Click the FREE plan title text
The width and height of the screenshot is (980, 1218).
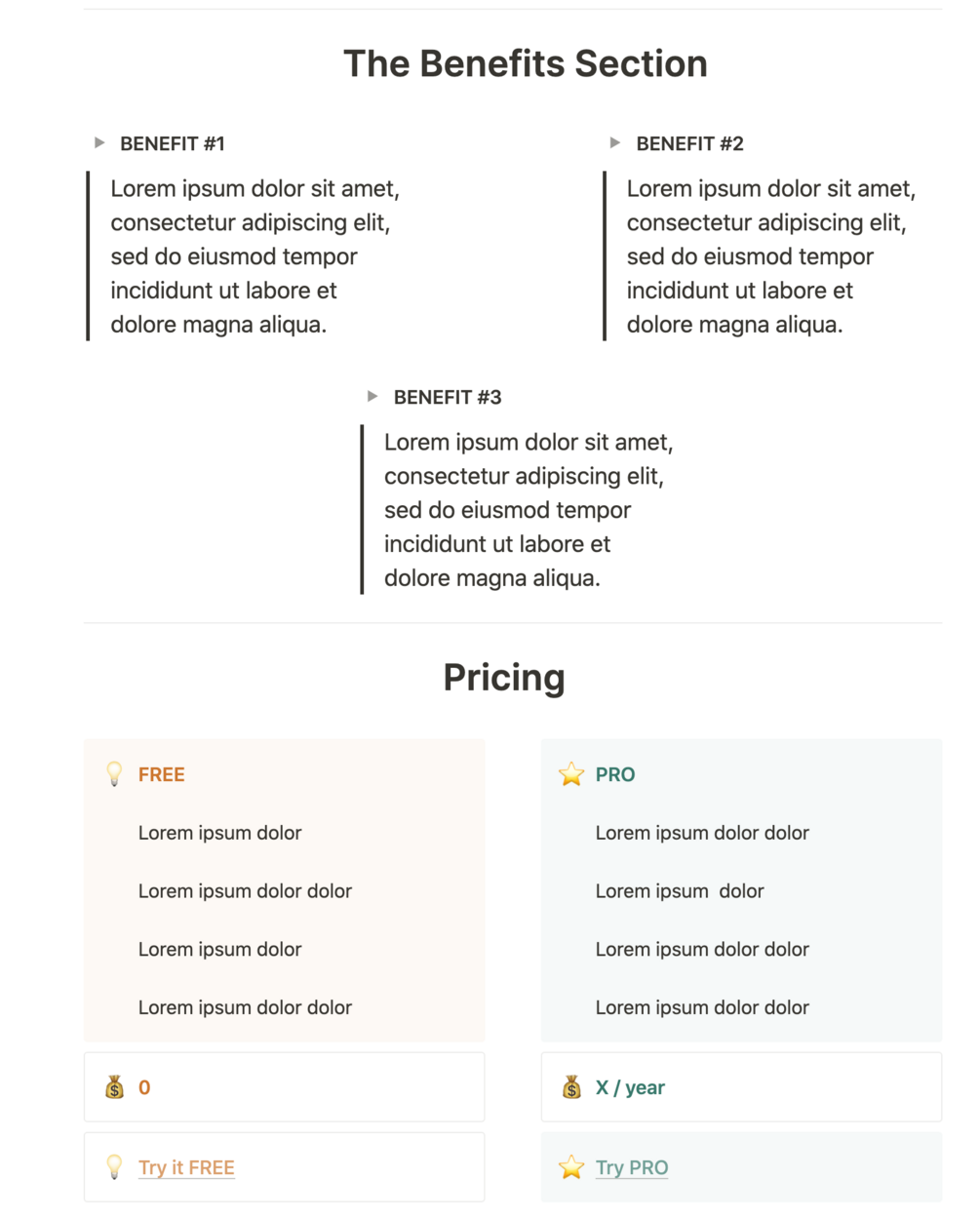(x=162, y=774)
